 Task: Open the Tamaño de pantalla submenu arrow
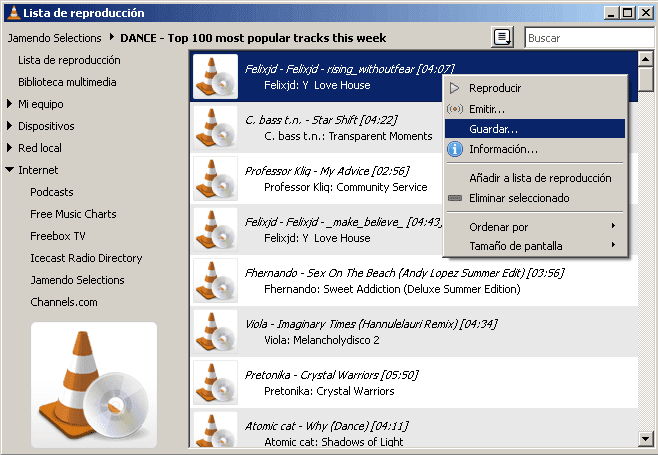pyautogui.click(x=614, y=245)
